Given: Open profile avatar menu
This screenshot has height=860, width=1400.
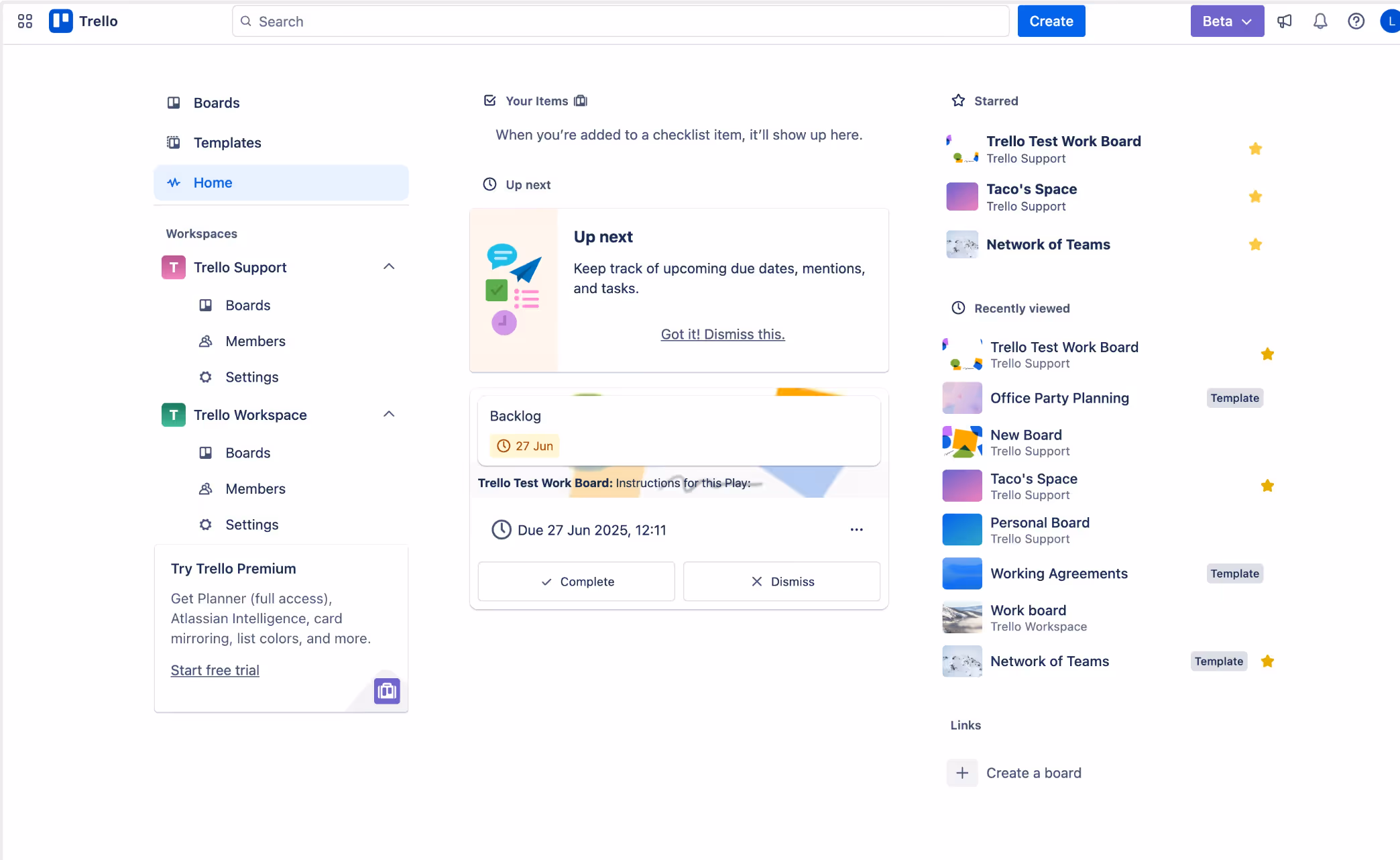Looking at the screenshot, I should 1391,21.
